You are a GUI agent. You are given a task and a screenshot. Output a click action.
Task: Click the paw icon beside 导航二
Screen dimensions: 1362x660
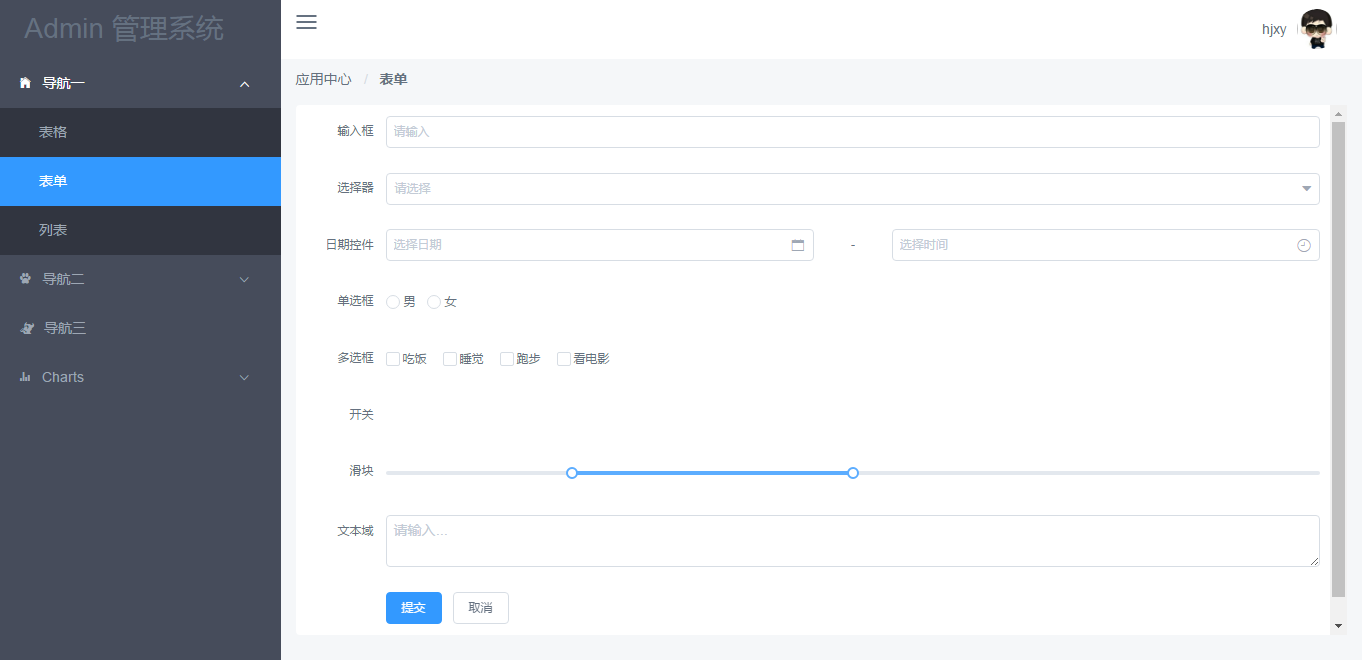click(x=25, y=279)
